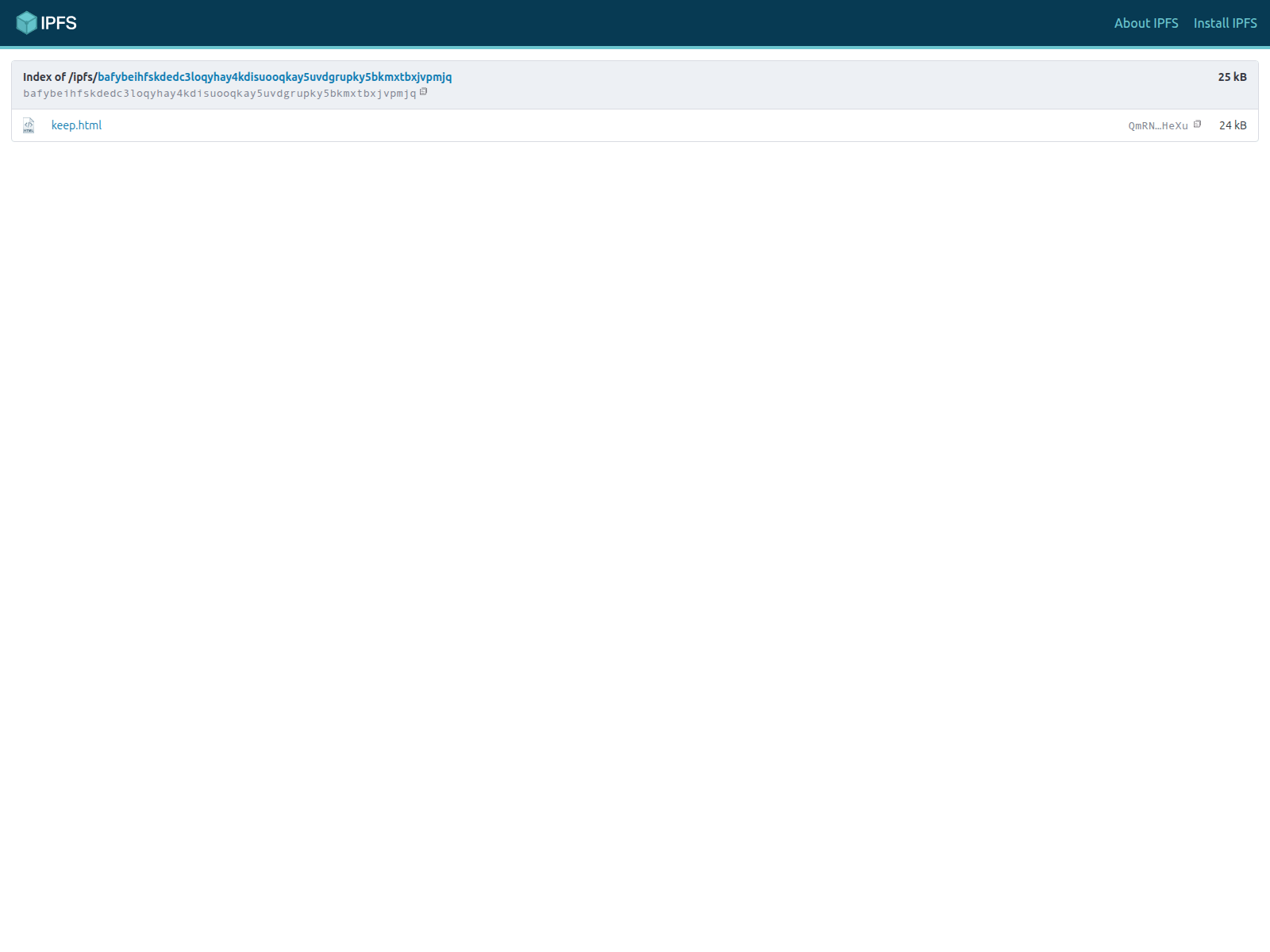The width and height of the screenshot is (1270, 952).
Task: Copy the QmRN…HeXu hash via copy icon
Action: [1197, 125]
